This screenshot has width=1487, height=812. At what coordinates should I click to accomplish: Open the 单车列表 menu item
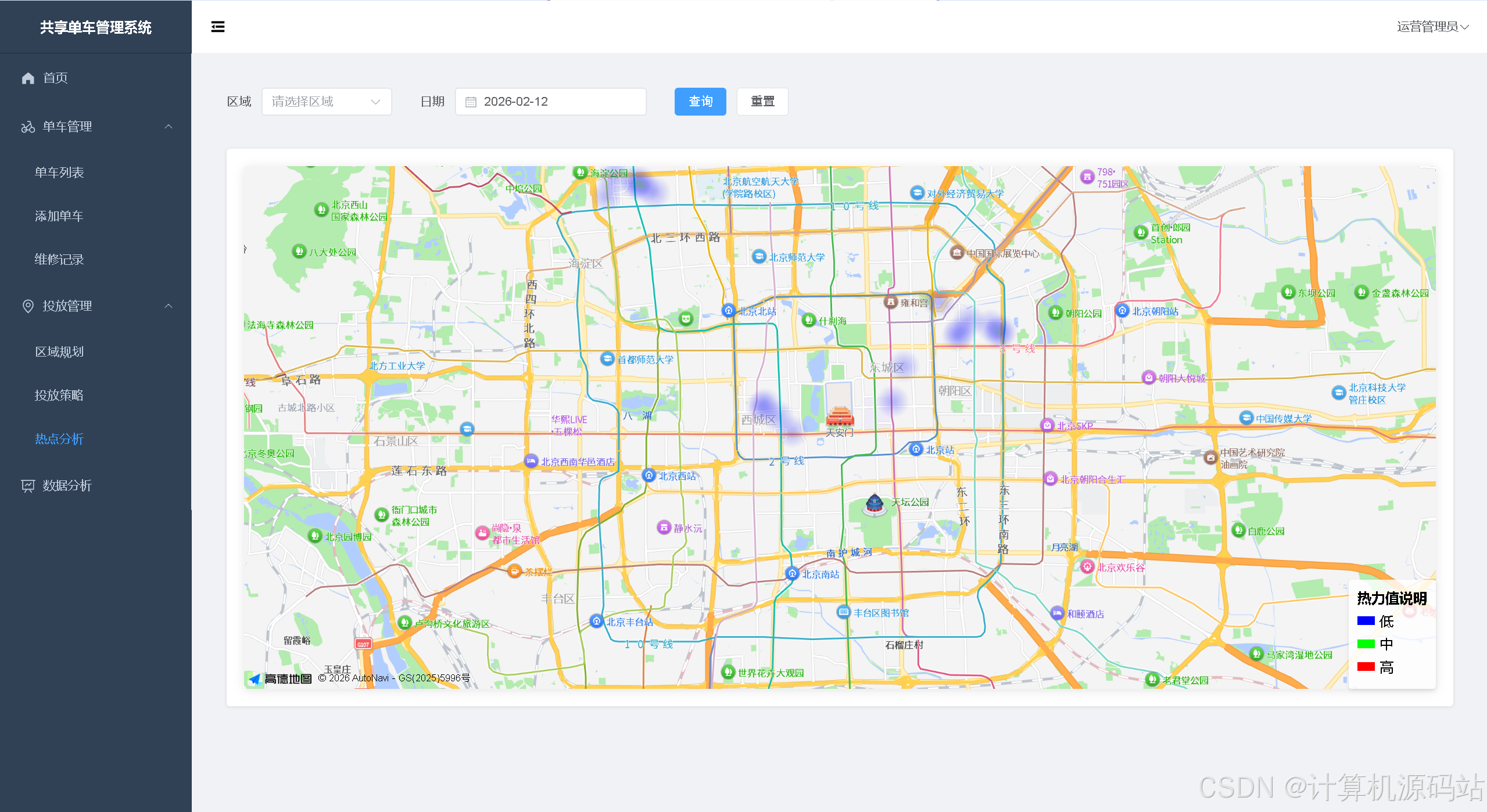(x=59, y=173)
